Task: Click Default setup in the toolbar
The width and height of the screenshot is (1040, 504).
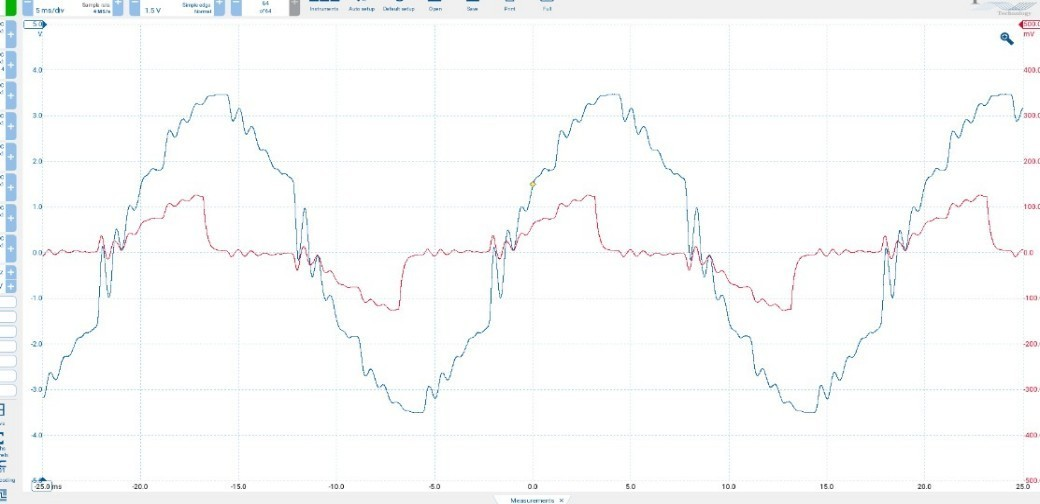Action: click(399, 6)
